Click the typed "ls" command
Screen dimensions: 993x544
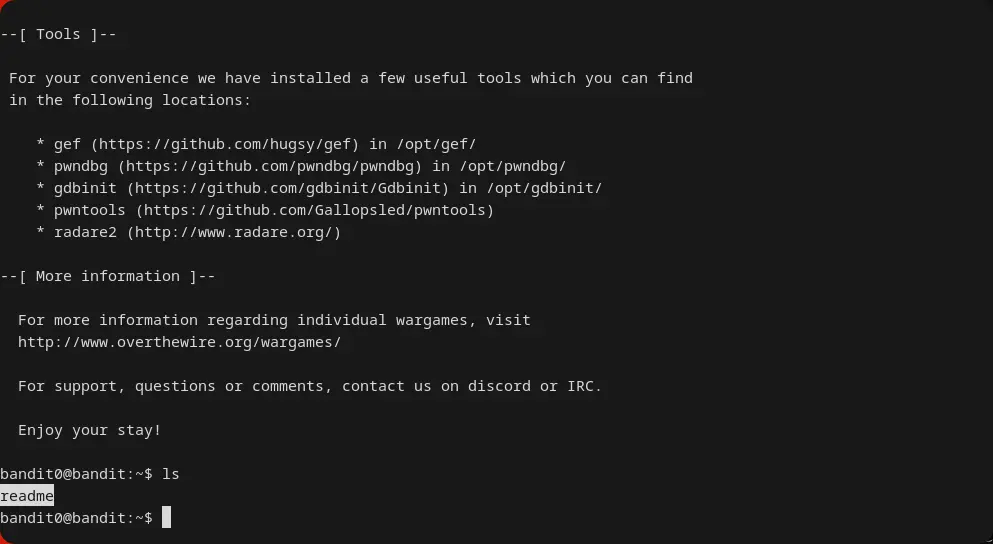pyautogui.click(x=170, y=474)
